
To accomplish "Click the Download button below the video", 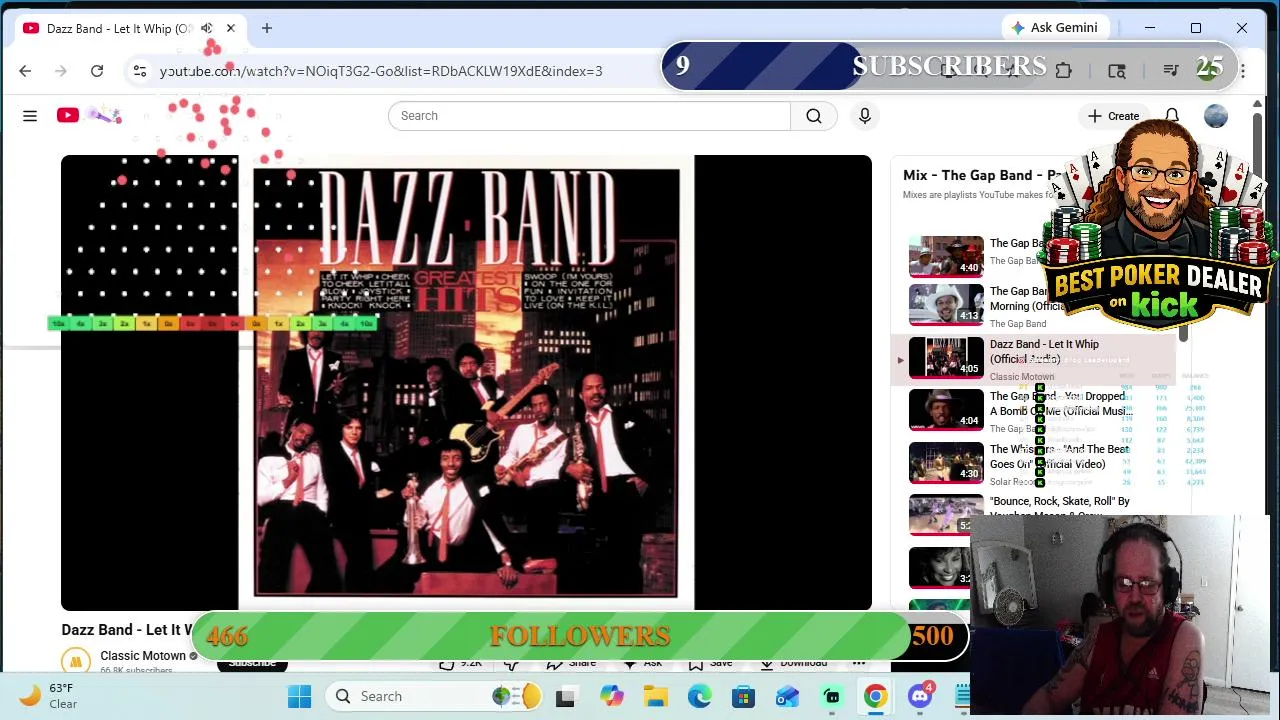I will pyautogui.click(x=793, y=663).
